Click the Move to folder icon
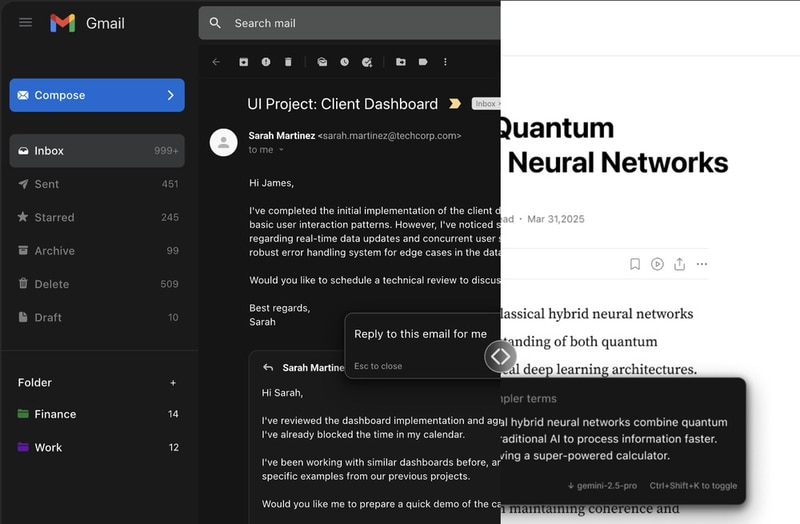Screen dimensions: 800x524 click(400, 62)
